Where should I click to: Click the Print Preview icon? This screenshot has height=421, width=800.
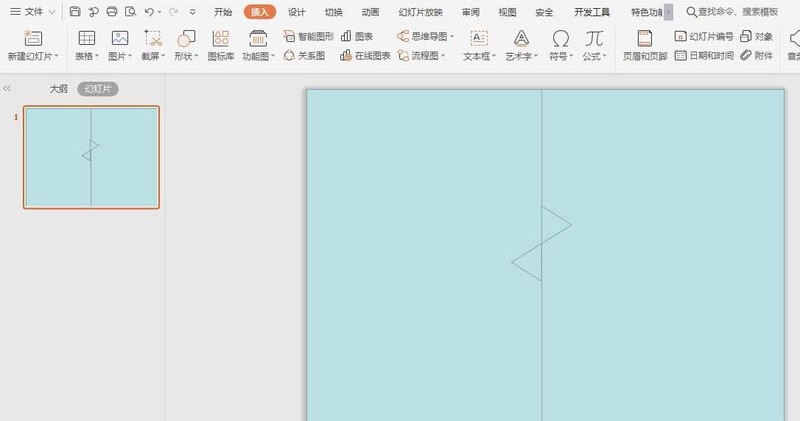tap(130, 11)
